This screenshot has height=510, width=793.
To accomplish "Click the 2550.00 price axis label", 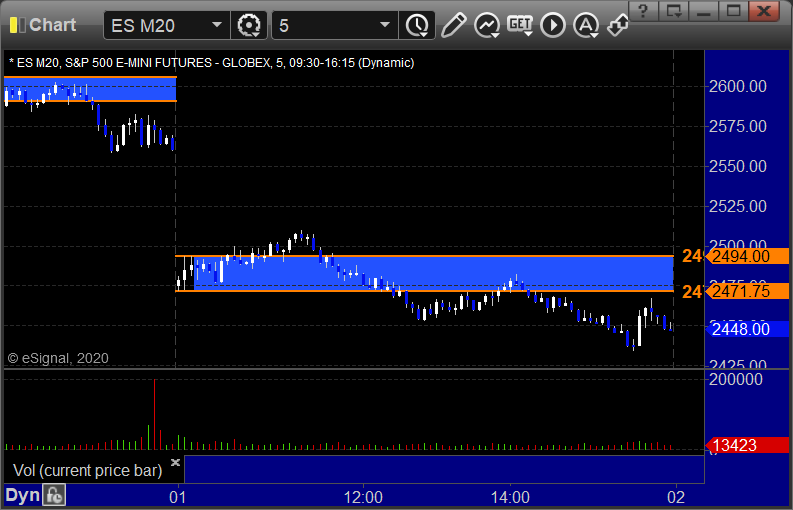I will pyautogui.click(x=738, y=166).
